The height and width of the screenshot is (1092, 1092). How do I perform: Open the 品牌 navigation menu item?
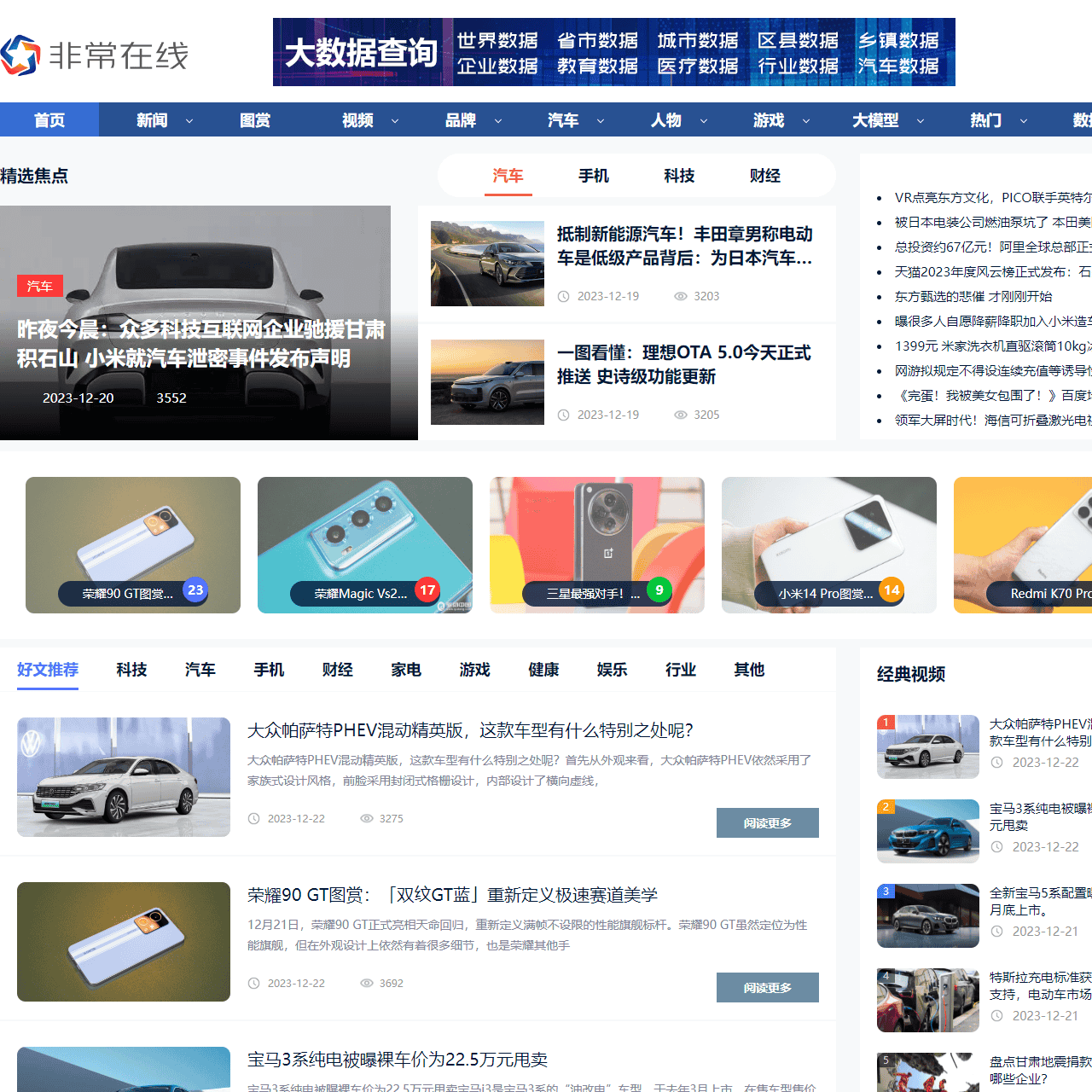coord(461,120)
